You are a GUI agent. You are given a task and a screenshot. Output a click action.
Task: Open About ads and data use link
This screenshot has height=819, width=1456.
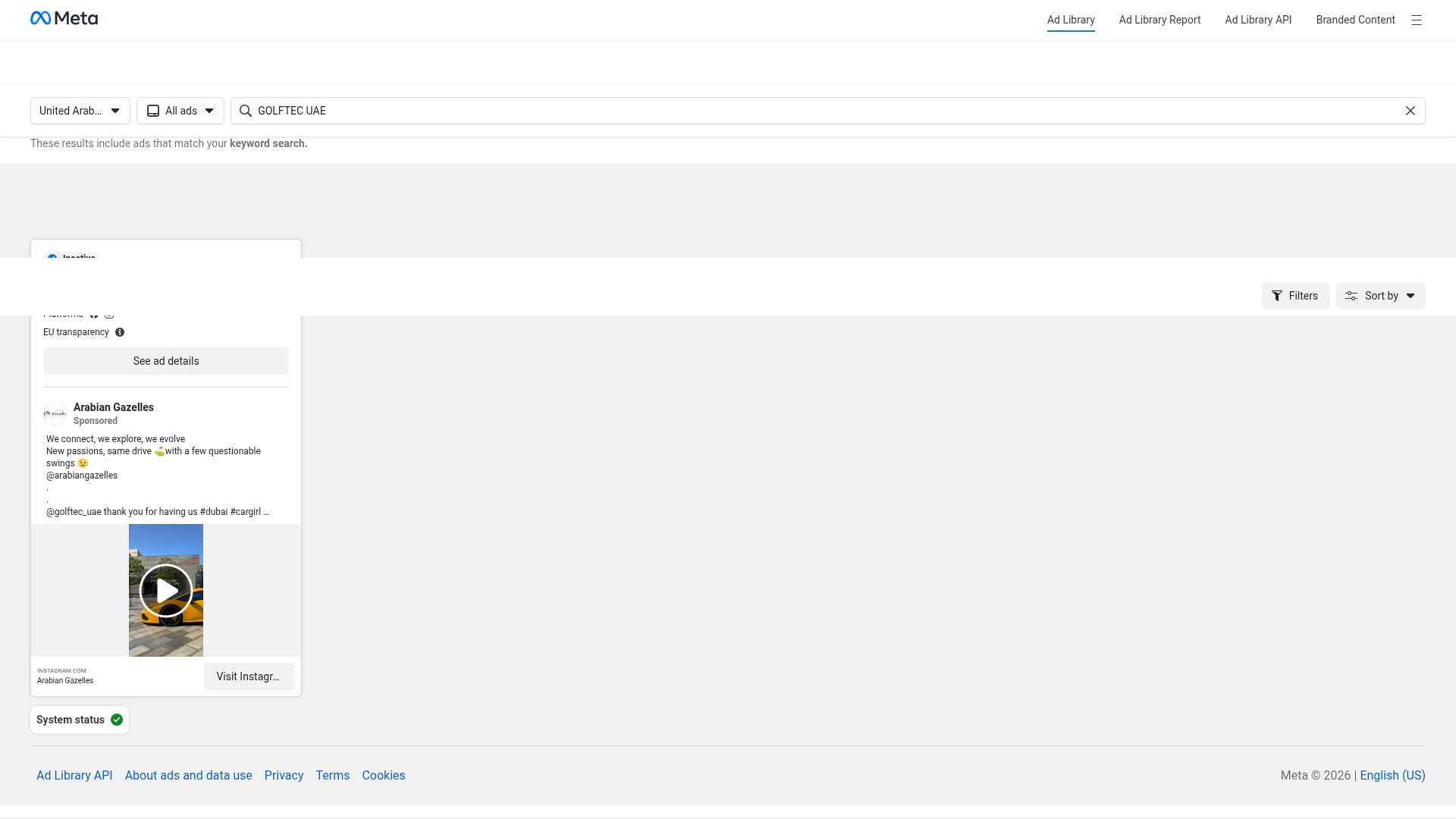[x=188, y=775]
